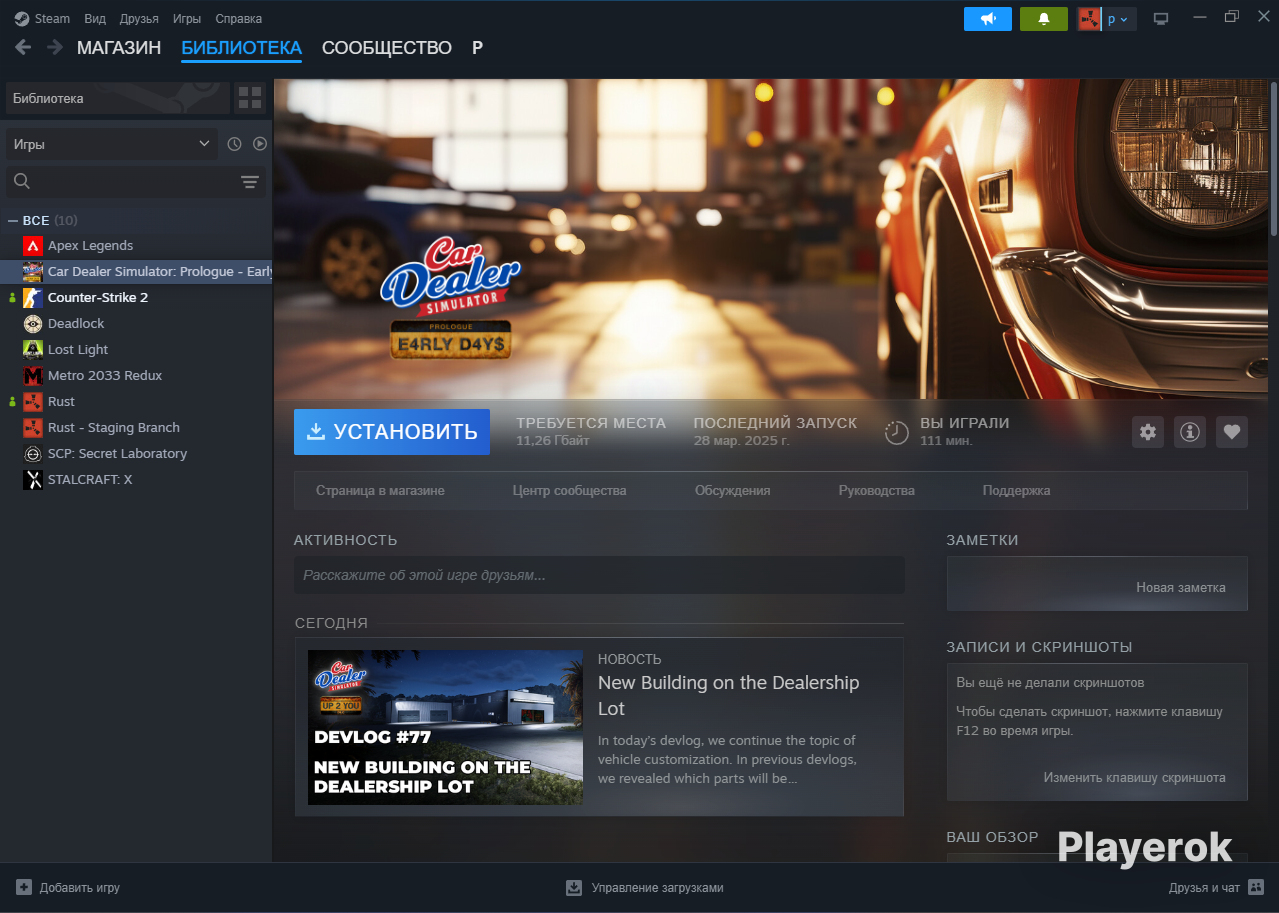Viewport: 1279px width, 913px height.
Task: Collapse the ВСЕ (10) games group
Action: click(13, 220)
